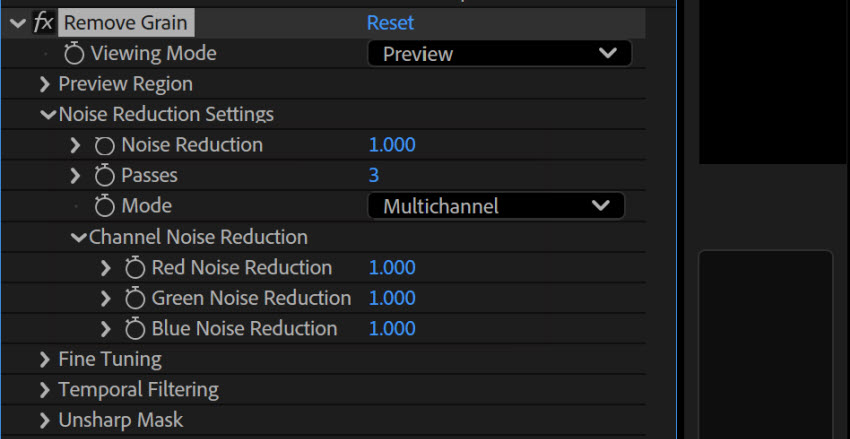Select the Unsharp Mask label

tap(121, 419)
